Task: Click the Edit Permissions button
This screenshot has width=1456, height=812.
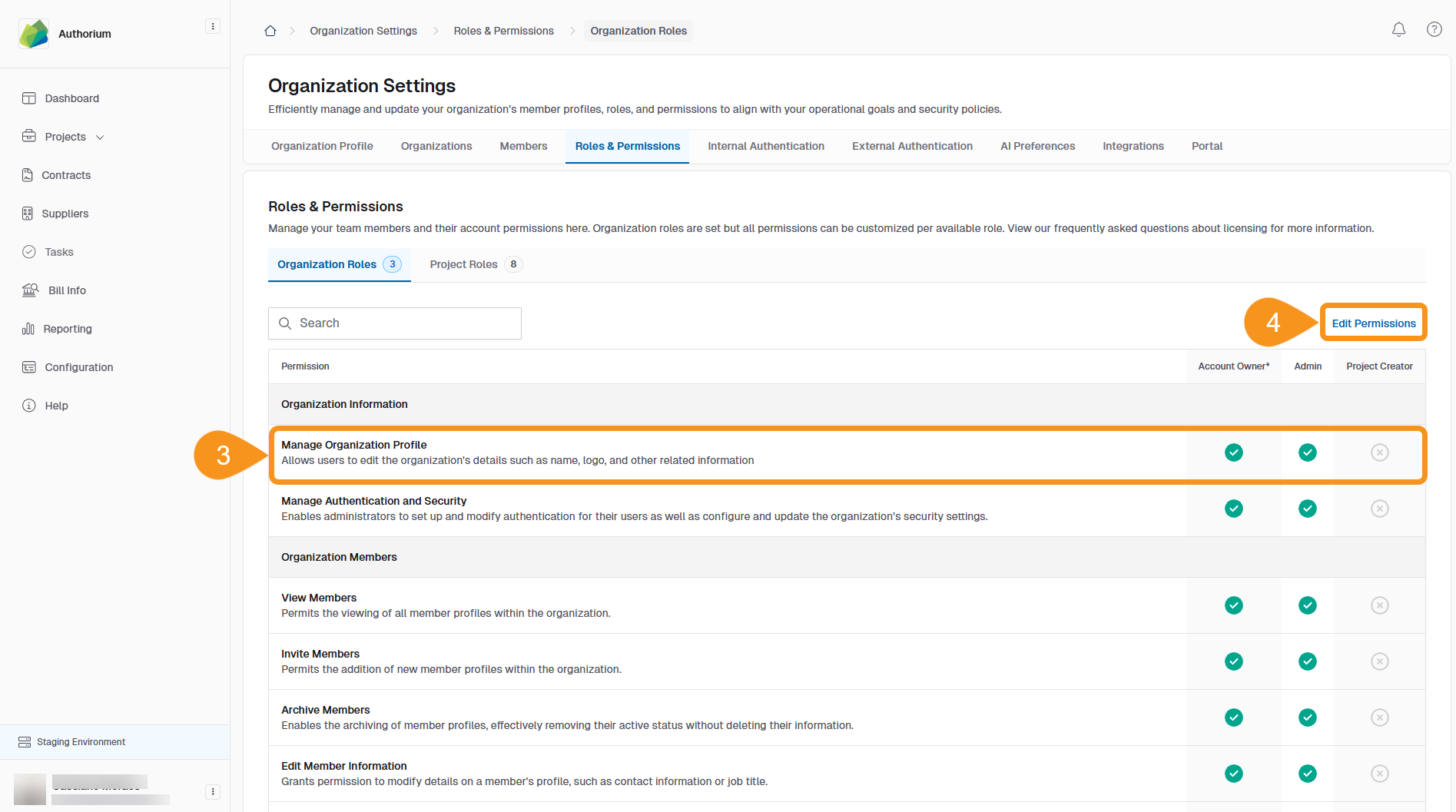Action: (1373, 323)
